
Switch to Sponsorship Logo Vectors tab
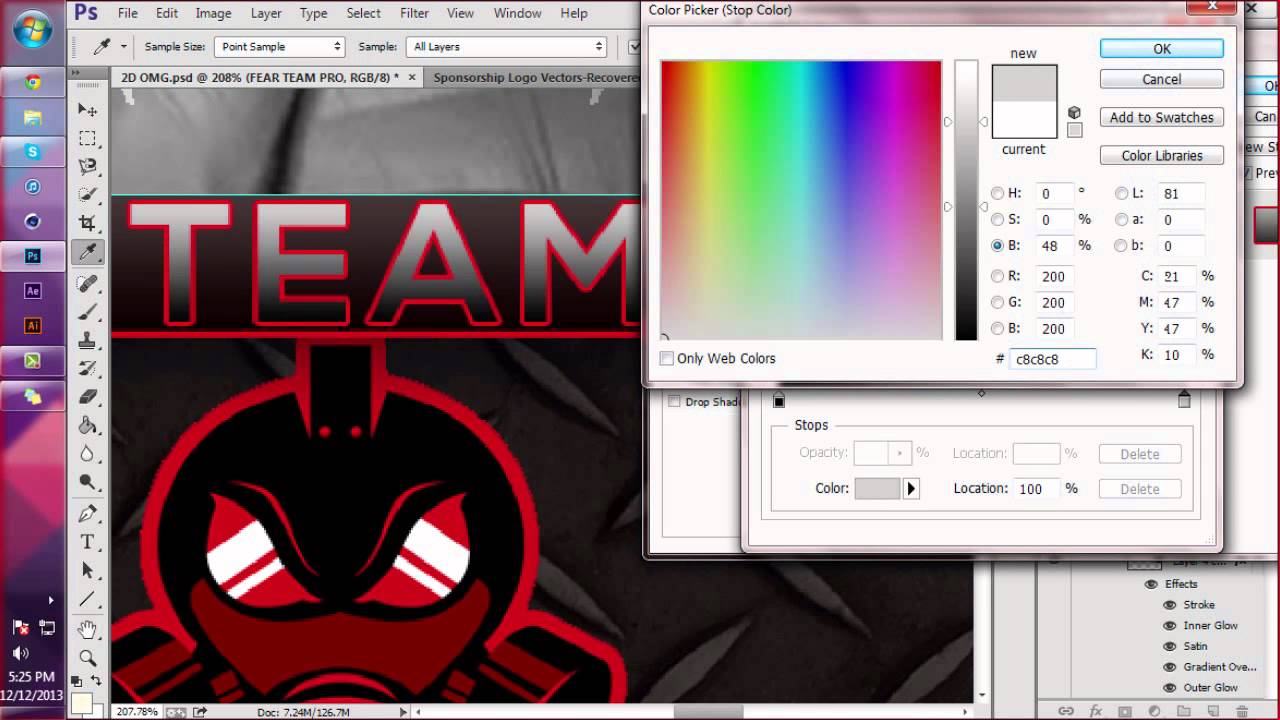point(536,77)
